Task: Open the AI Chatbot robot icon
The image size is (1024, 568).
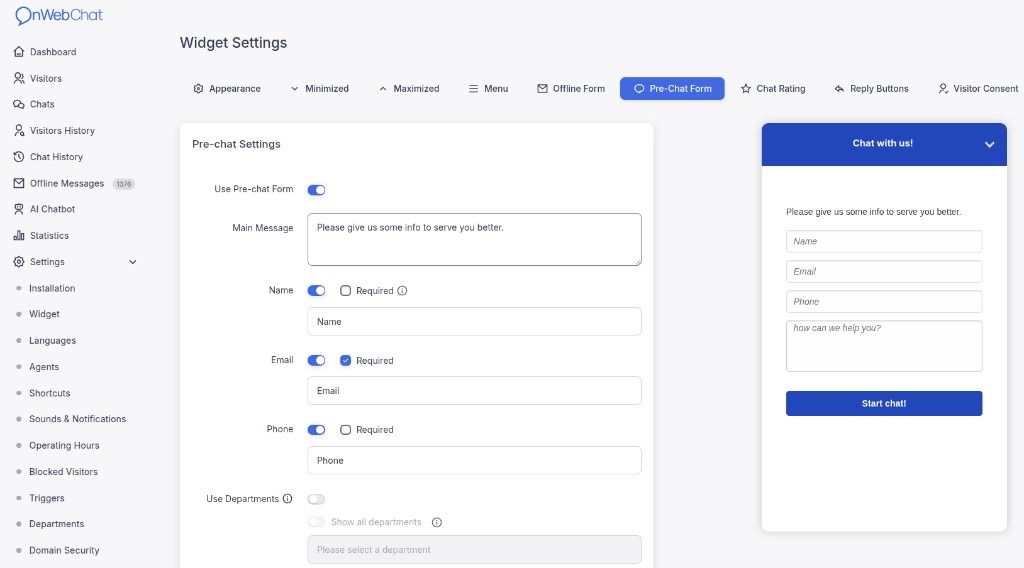Action: (x=19, y=209)
